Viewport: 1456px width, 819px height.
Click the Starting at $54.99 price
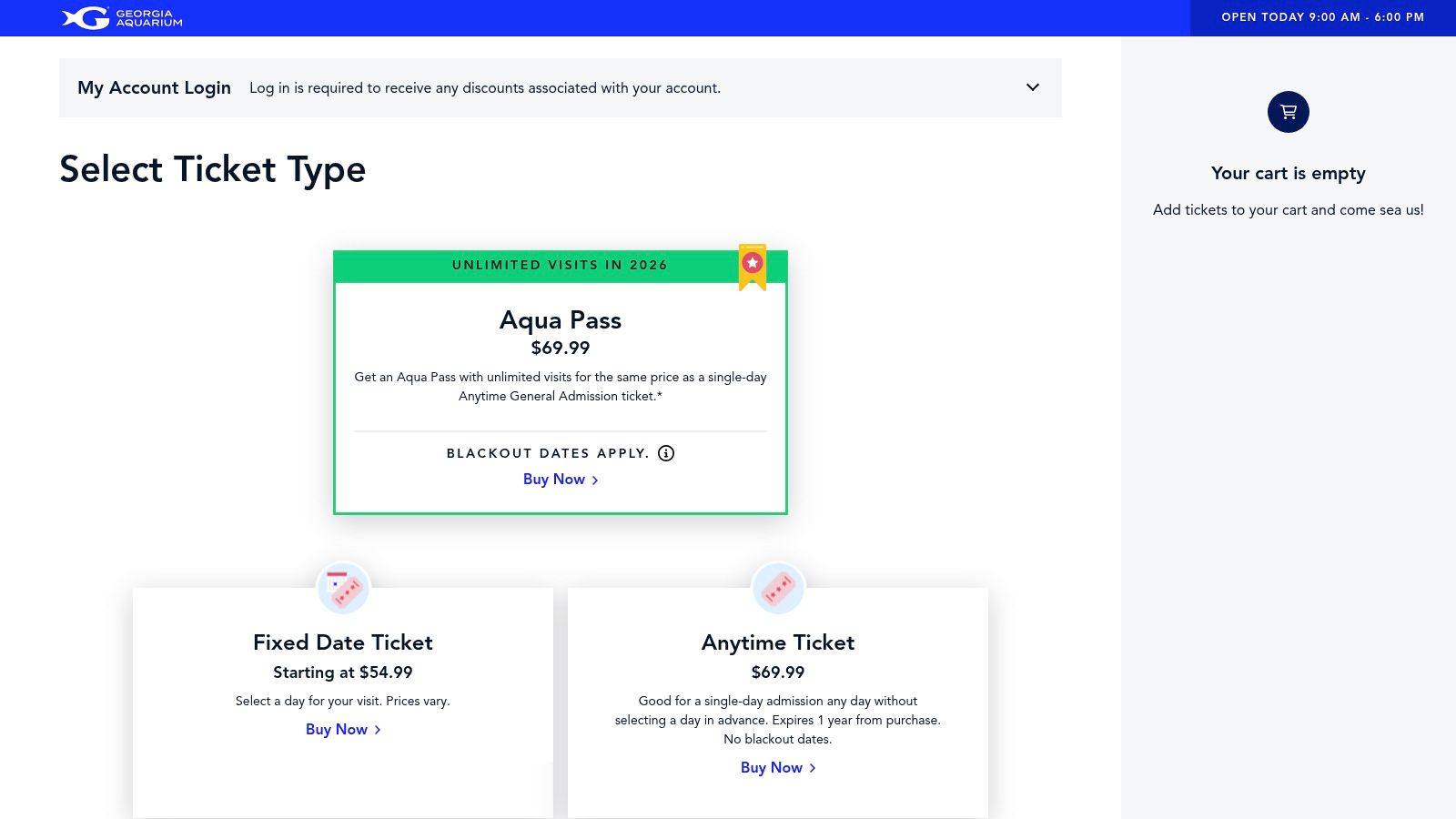[342, 672]
